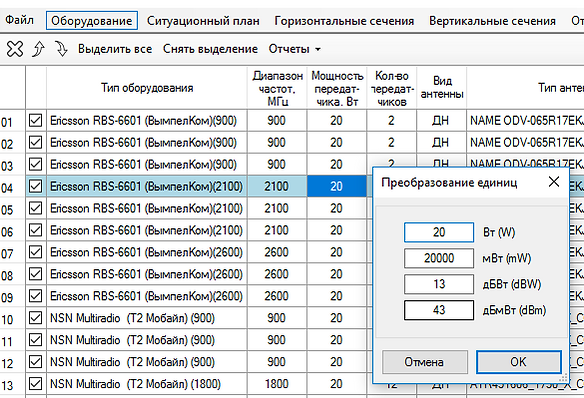Toggle the checkbox in row 05
The width and height of the screenshot is (584, 398).
pos(35,208)
